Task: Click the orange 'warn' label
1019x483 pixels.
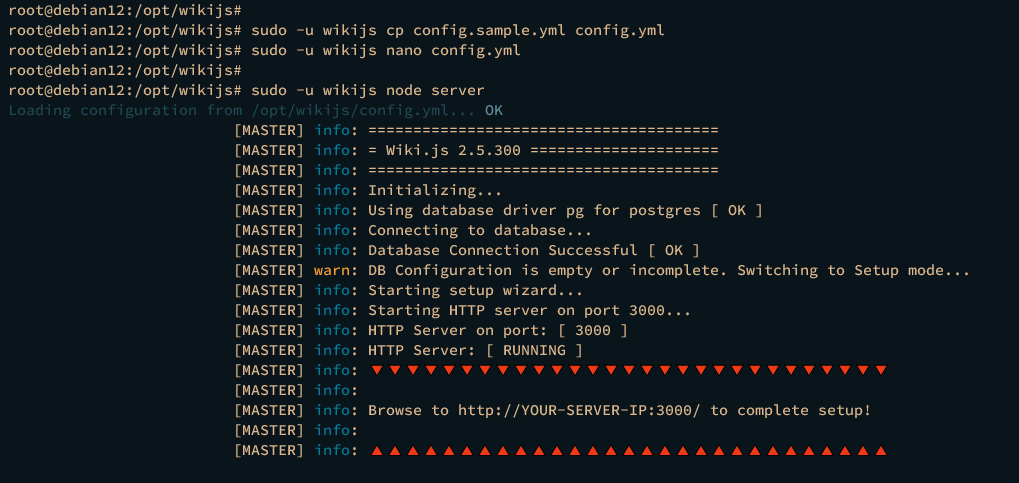Action: (x=331, y=270)
